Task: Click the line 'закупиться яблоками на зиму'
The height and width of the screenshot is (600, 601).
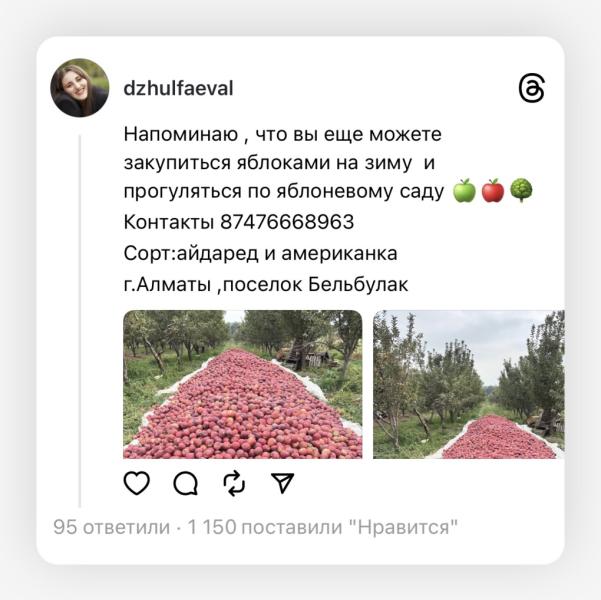Action: pos(268,163)
